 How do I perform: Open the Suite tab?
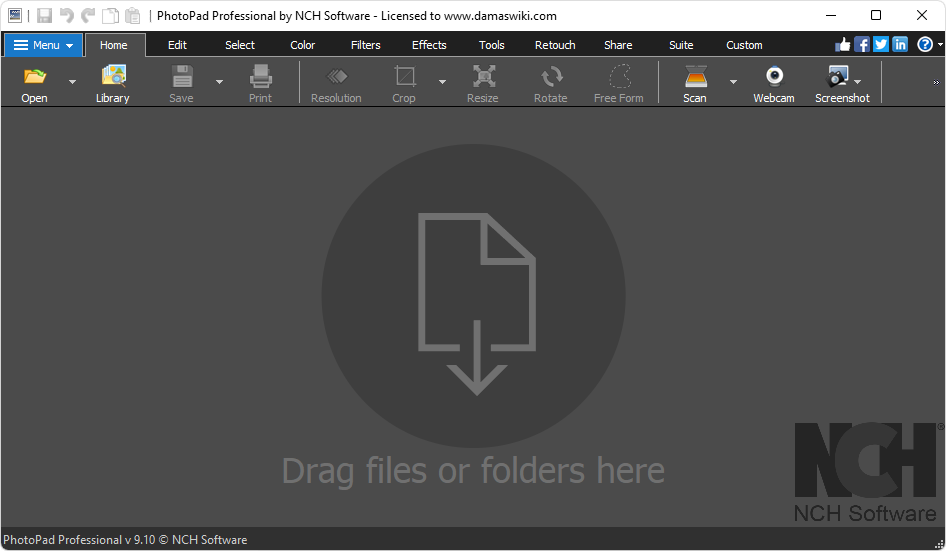pos(681,45)
